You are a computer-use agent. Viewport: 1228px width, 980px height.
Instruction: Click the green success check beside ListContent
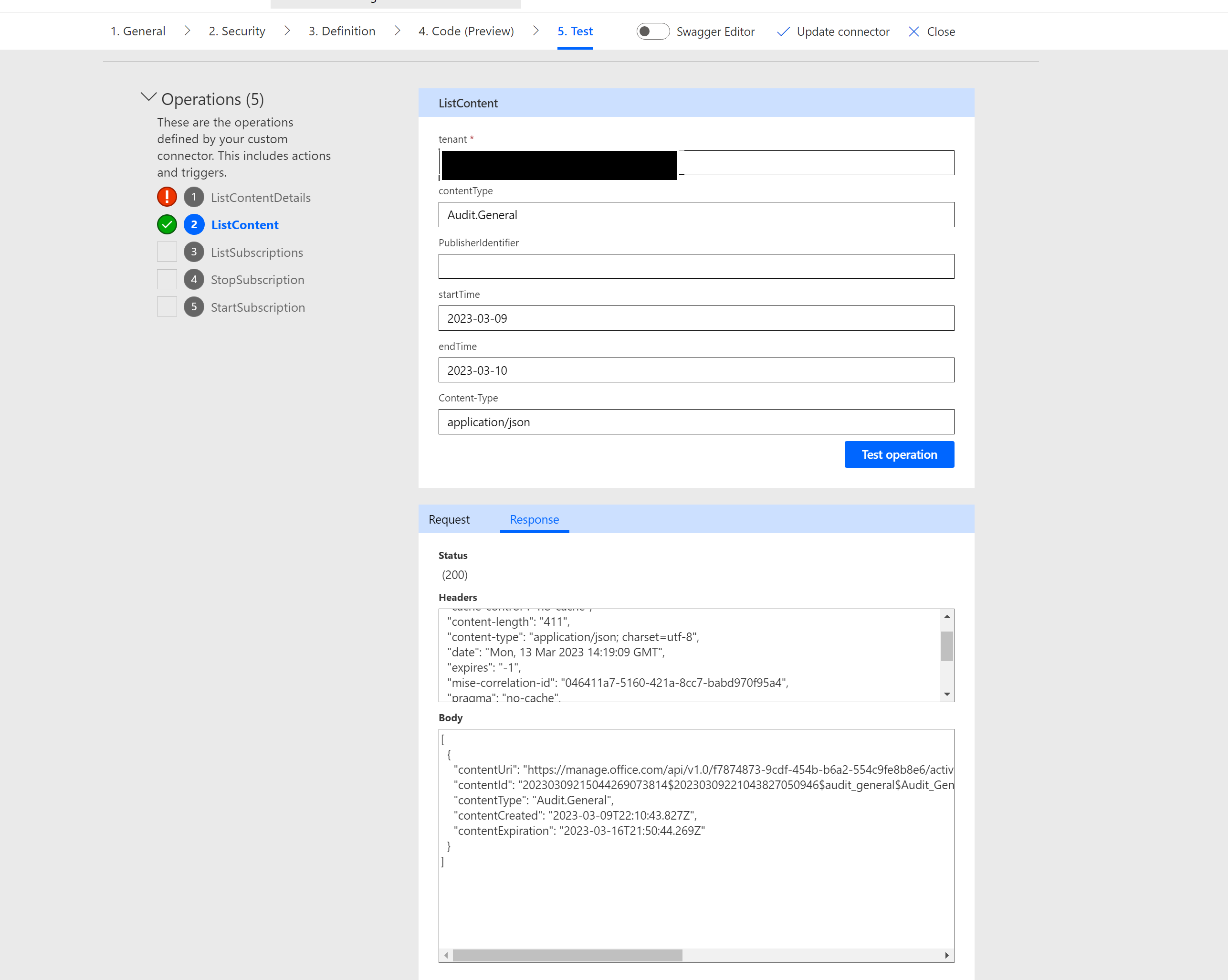[166, 224]
